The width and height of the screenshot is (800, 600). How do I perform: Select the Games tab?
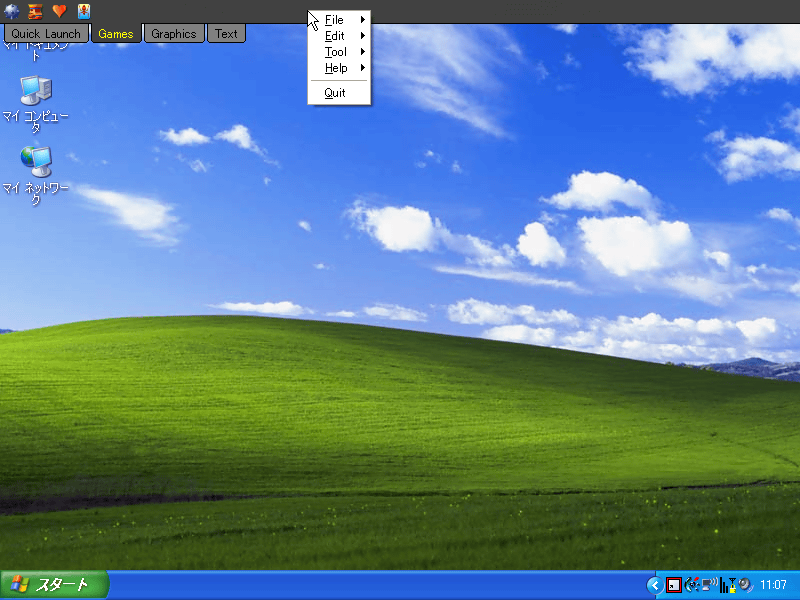point(116,34)
